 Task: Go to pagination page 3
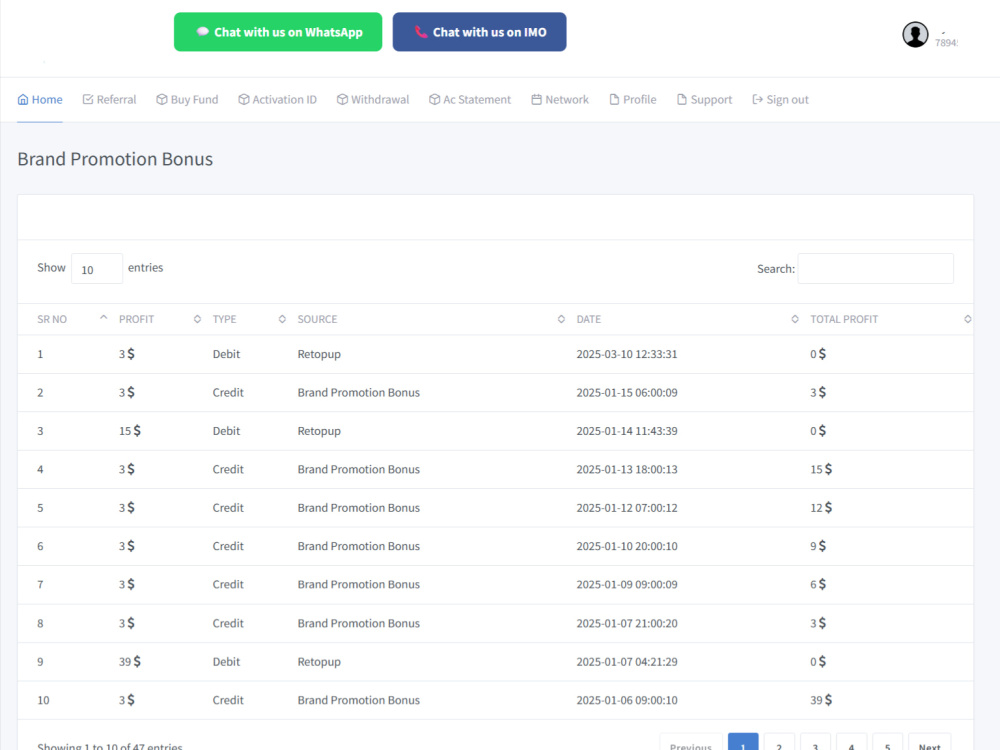[815, 744]
